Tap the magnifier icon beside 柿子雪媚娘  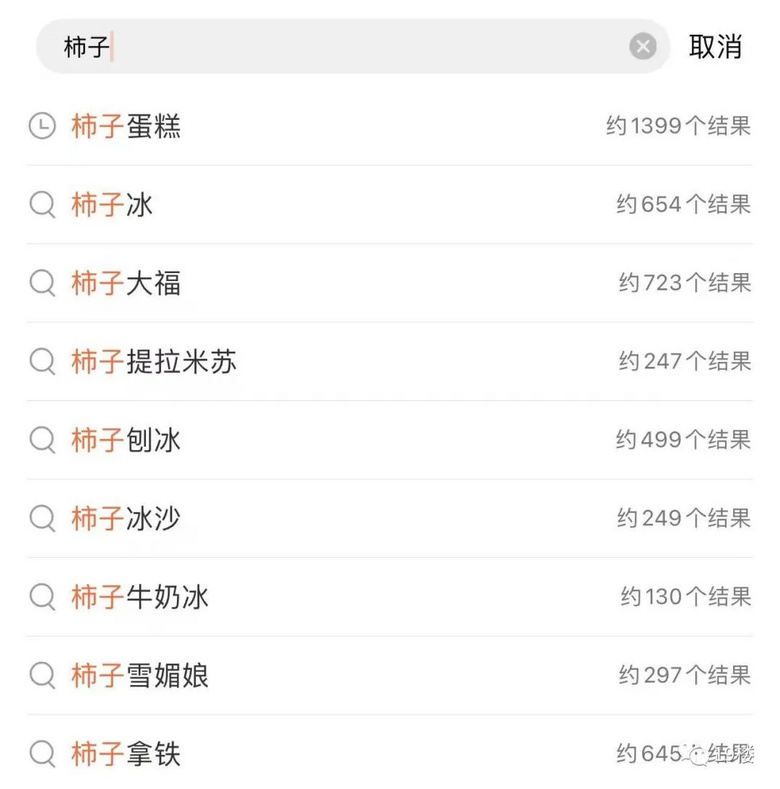click(x=42, y=675)
